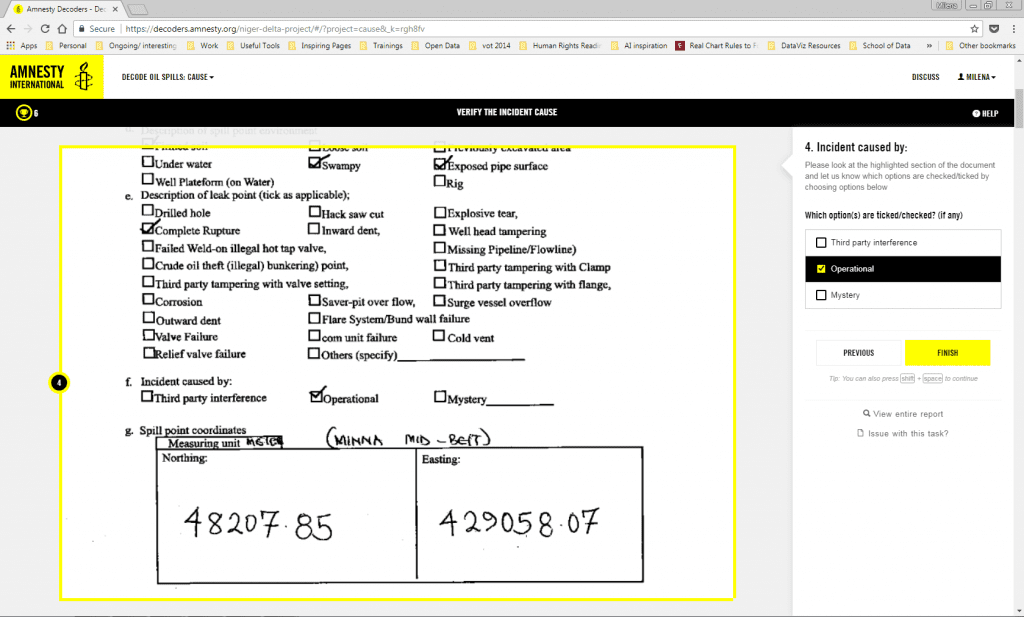Expand the Decode Oil Spills: Cause dropdown
This screenshot has height=617, width=1024.
click(x=168, y=77)
